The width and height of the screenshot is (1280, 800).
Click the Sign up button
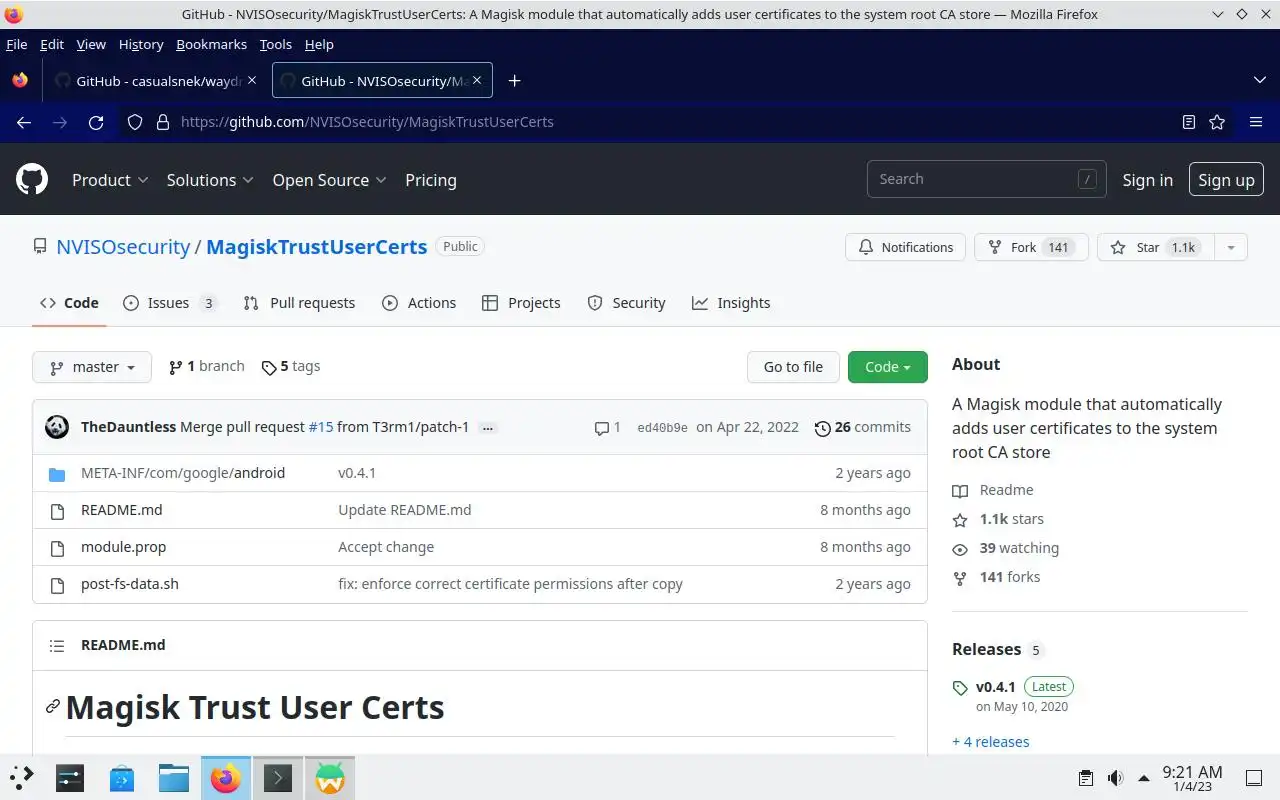(x=1226, y=180)
